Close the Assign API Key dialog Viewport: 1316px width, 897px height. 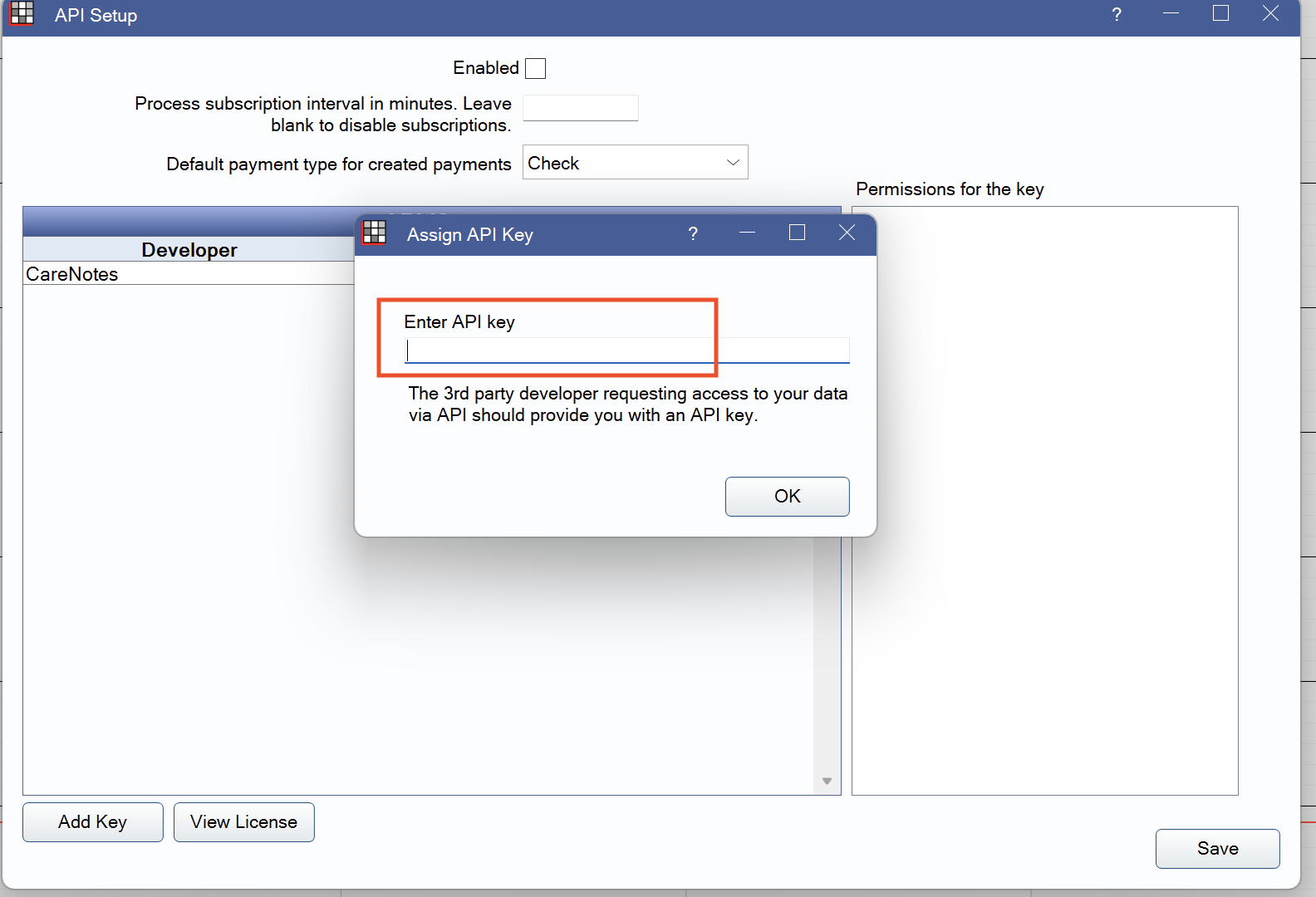click(x=847, y=233)
